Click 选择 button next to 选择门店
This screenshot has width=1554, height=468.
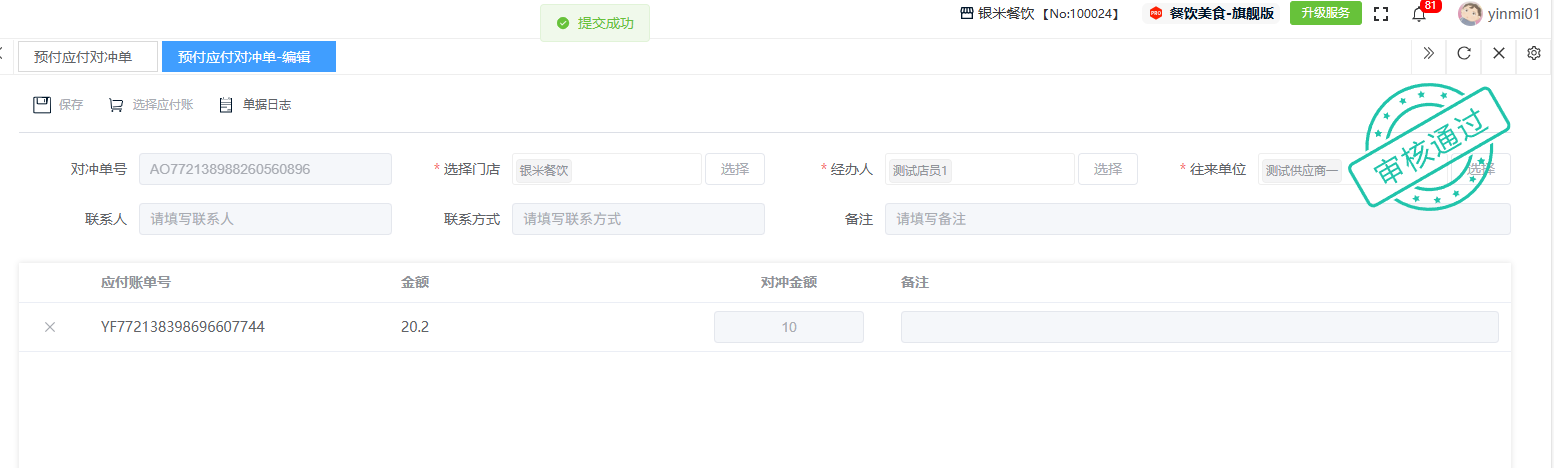pyautogui.click(x=734, y=169)
